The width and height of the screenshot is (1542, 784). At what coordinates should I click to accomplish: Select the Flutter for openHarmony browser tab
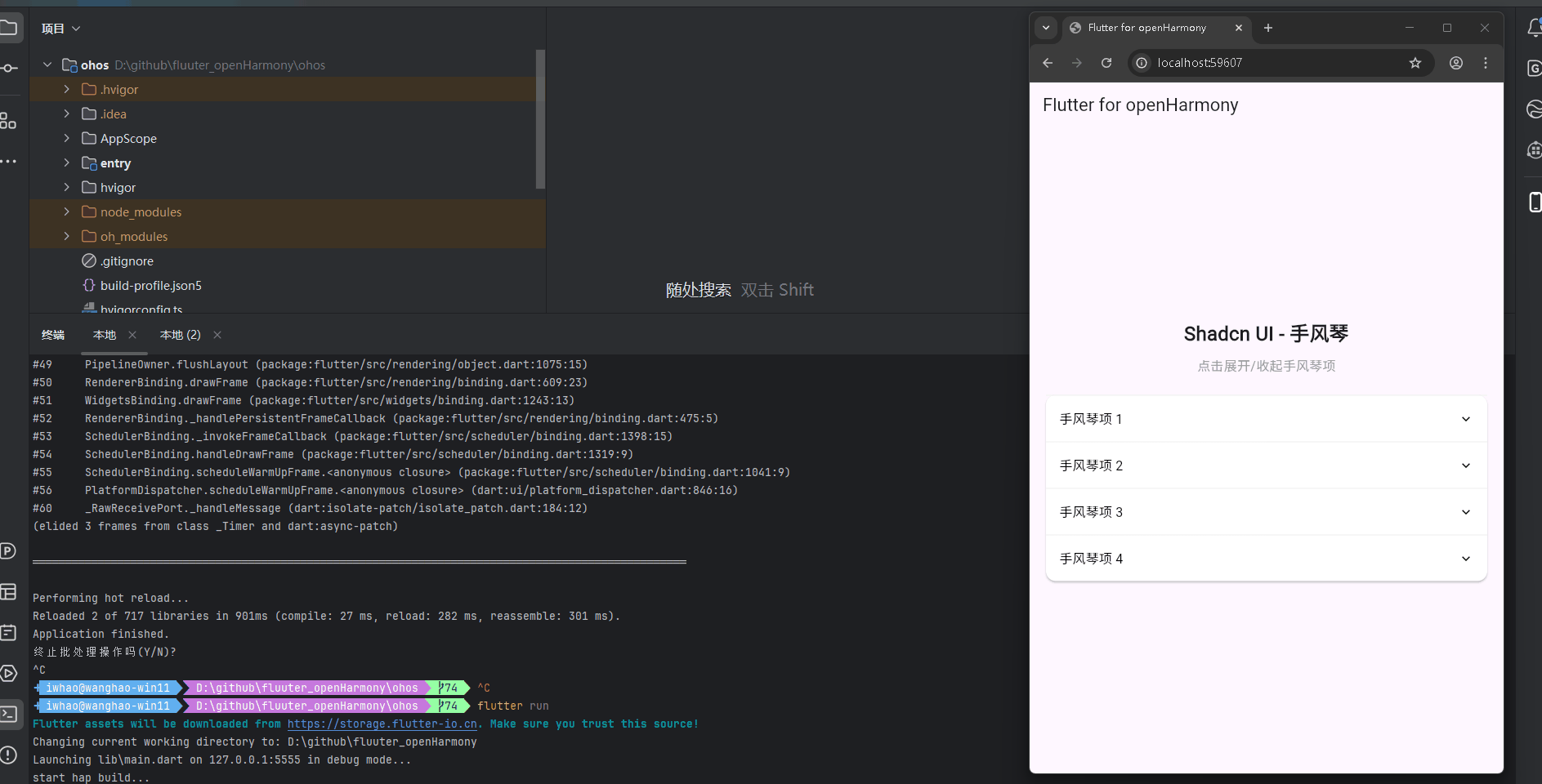pyautogui.click(x=1156, y=28)
